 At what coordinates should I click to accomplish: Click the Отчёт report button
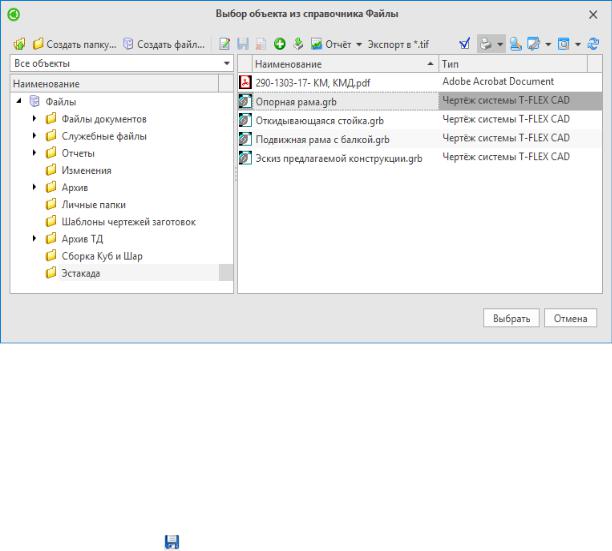(331, 44)
